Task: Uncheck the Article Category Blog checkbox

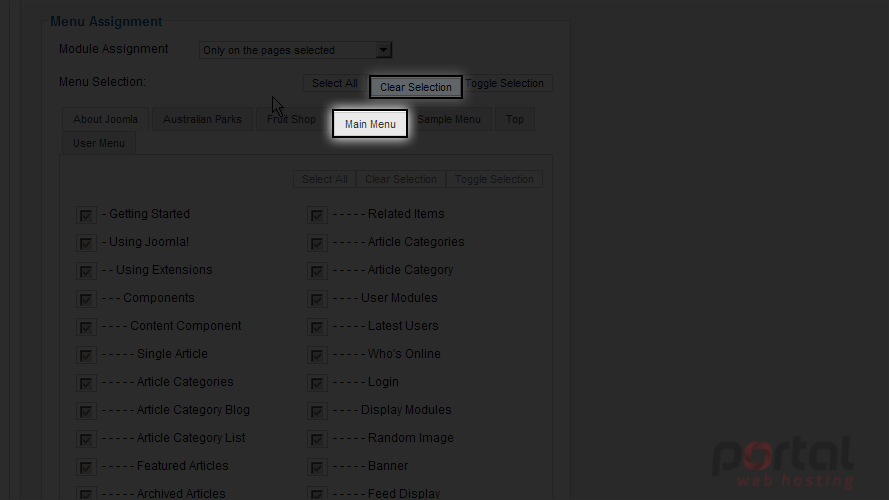Action: pyautogui.click(x=86, y=412)
